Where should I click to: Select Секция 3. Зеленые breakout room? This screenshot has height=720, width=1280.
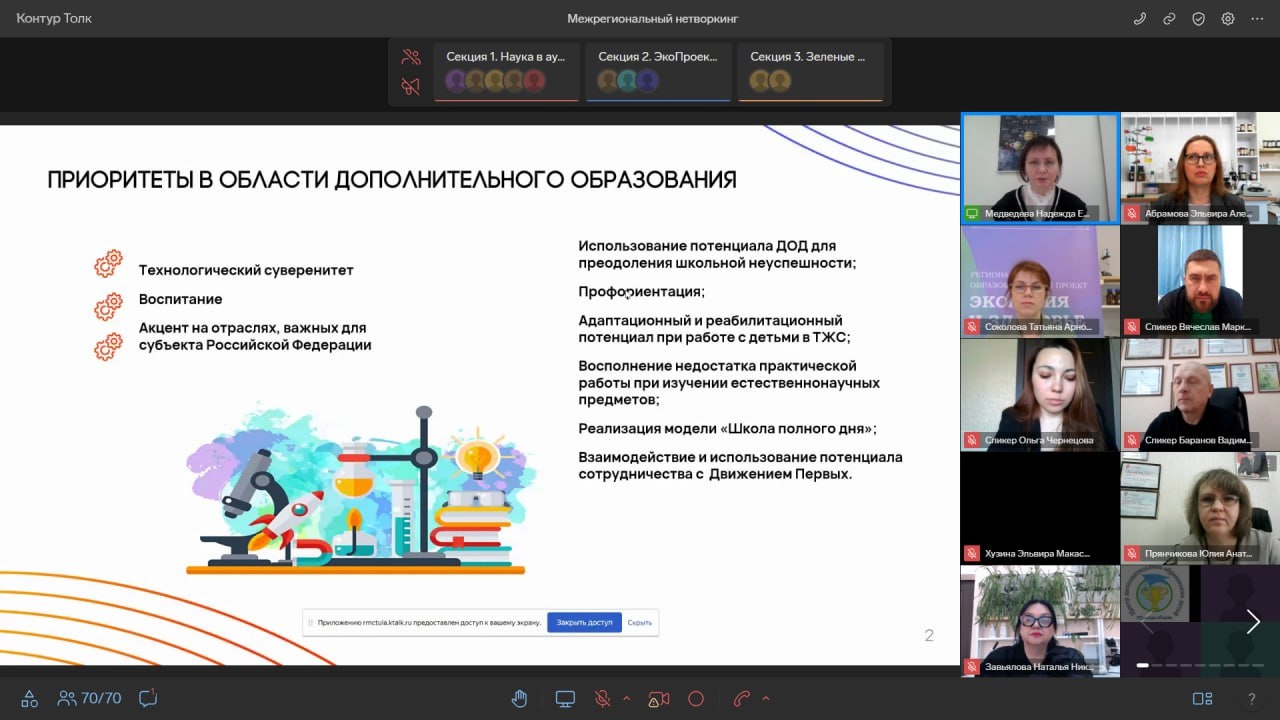810,70
